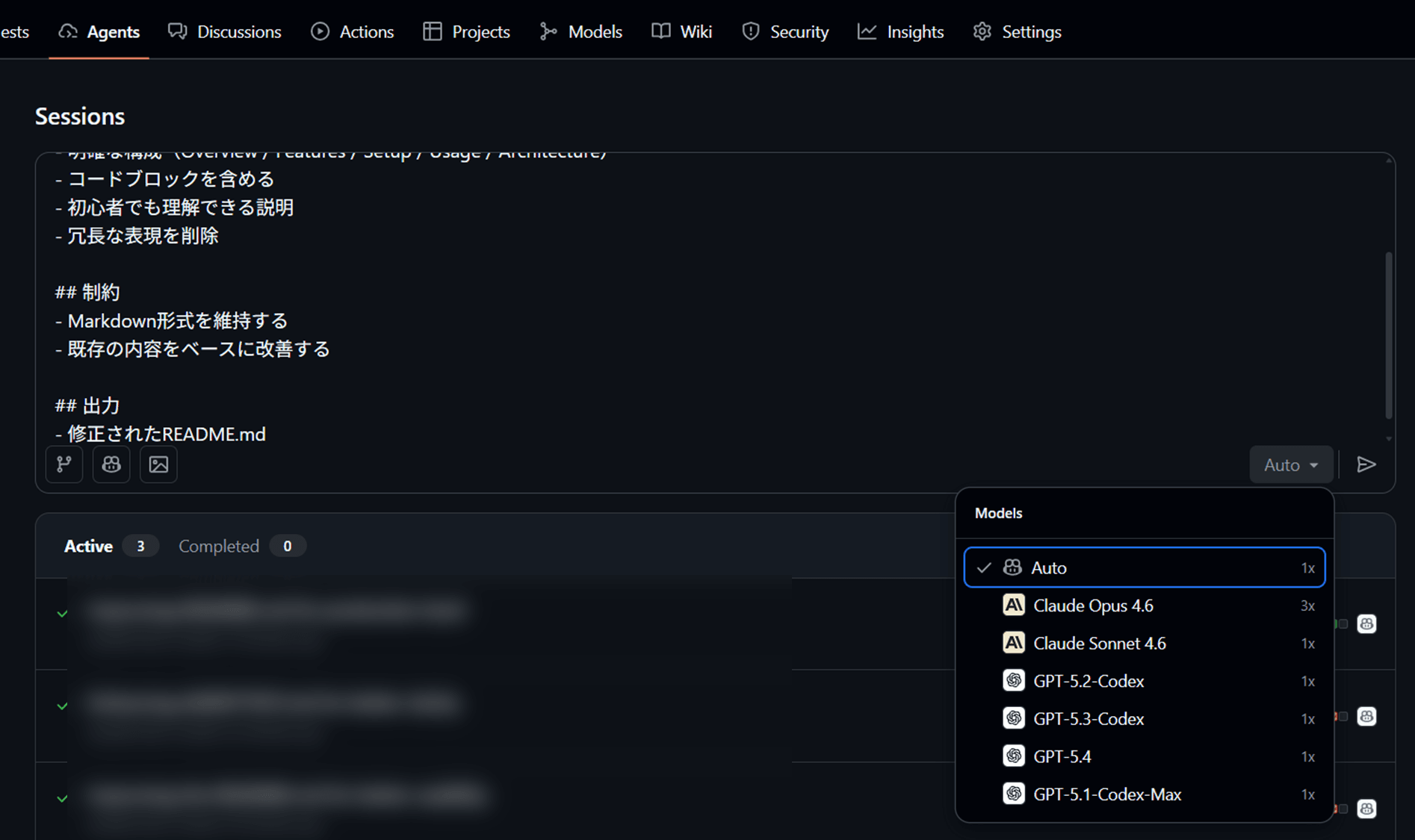This screenshot has width=1415, height=840.
Task: Select Auto in the Models list
Action: pyautogui.click(x=1145, y=567)
